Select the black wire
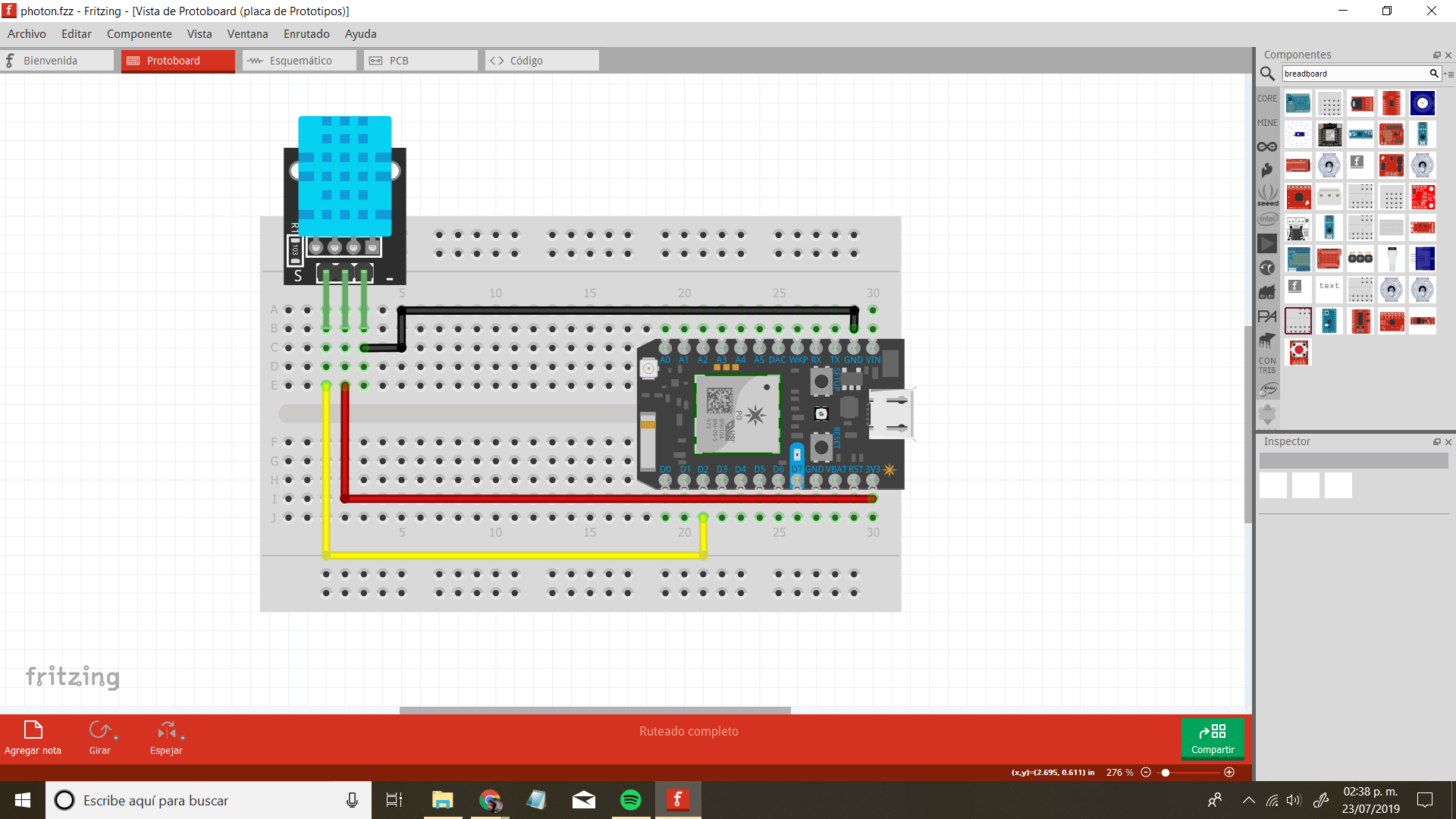1456x819 pixels. click(x=629, y=310)
